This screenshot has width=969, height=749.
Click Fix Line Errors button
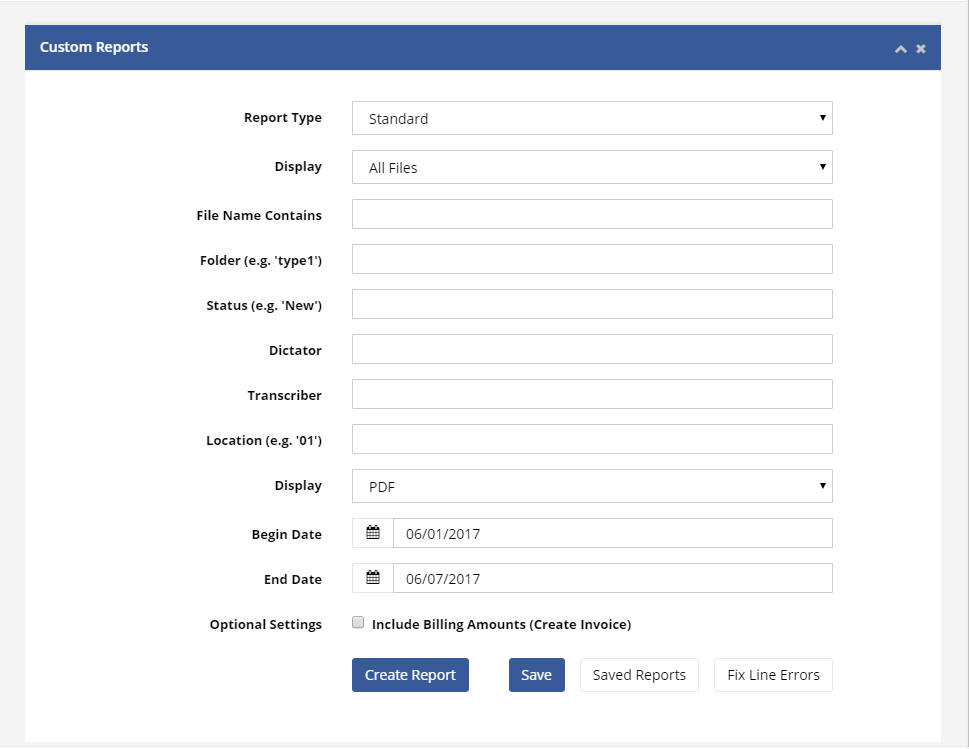(x=773, y=675)
